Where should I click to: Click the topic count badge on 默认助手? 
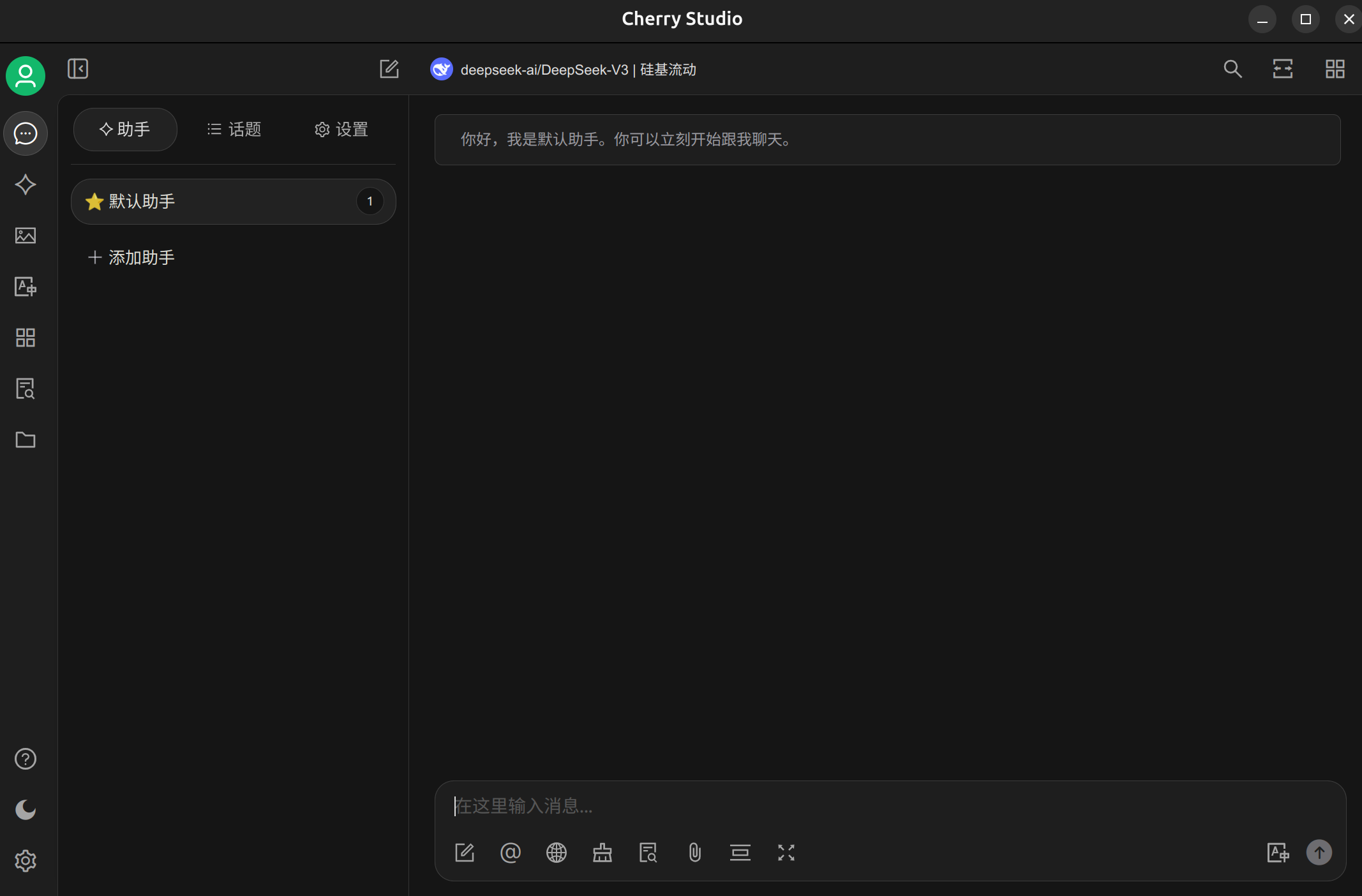370,202
